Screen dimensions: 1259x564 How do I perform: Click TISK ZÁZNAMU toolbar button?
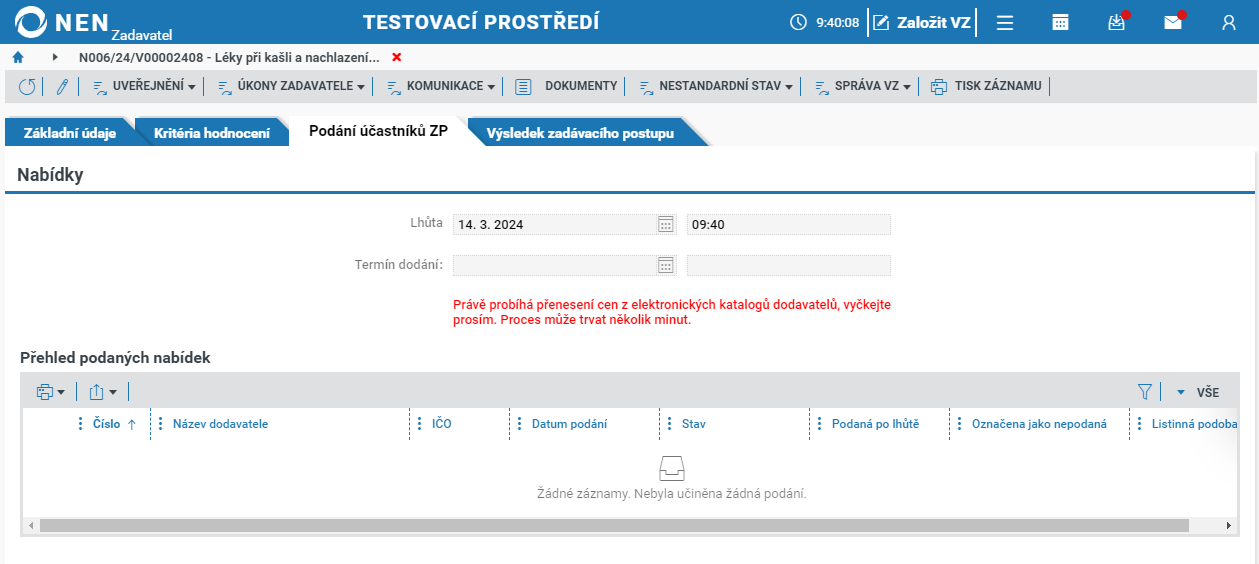pyautogui.click(x=986, y=86)
